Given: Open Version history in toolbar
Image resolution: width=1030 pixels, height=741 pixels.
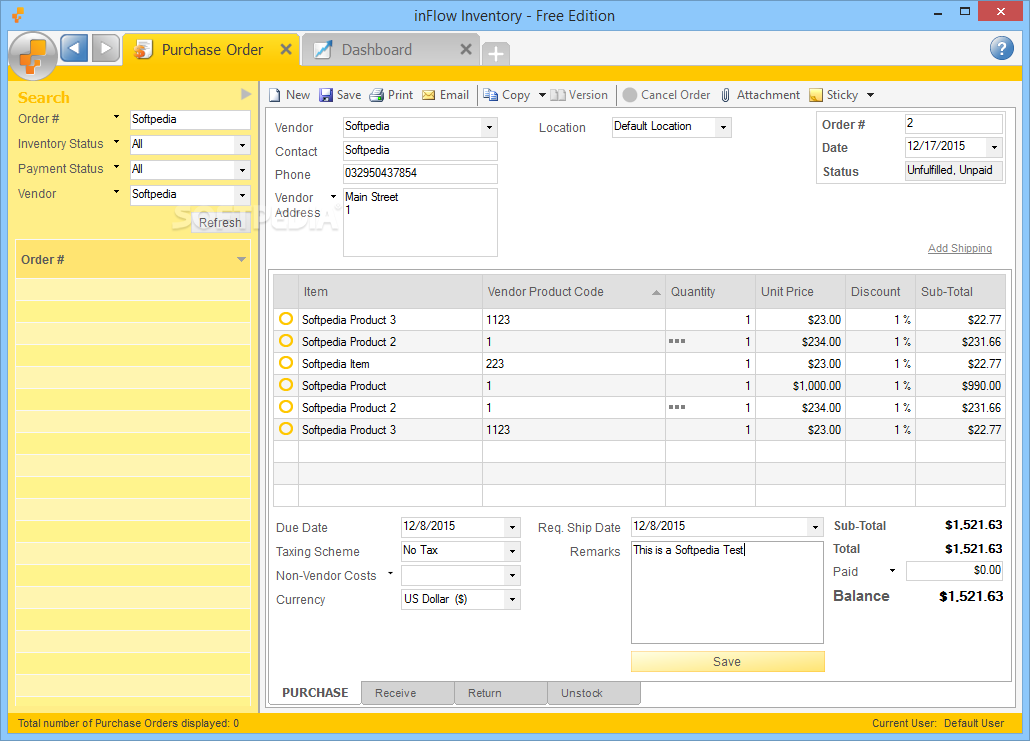Looking at the screenshot, I should pos(579,95).
